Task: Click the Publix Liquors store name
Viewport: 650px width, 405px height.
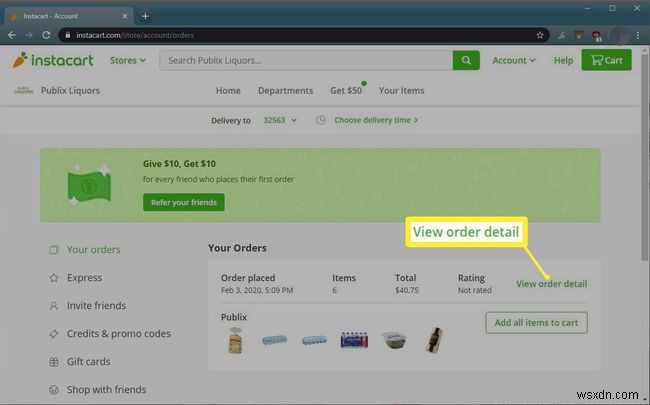Action: pos(70,90)
